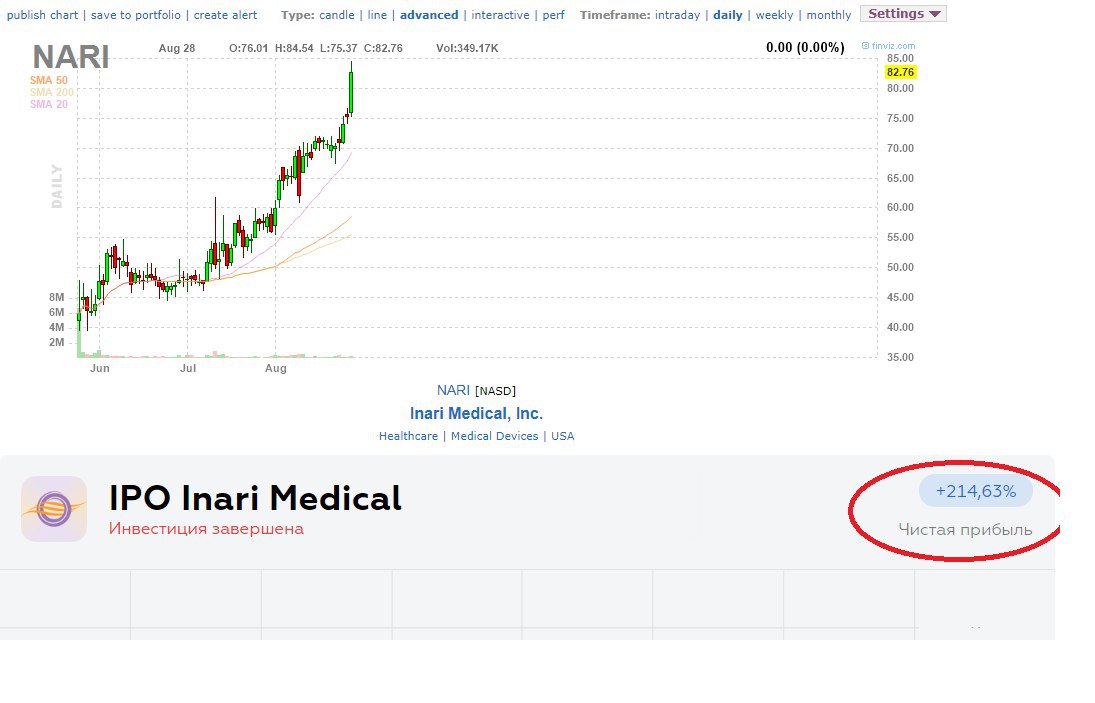Select the perf chart type

click(x=553, y=15)
